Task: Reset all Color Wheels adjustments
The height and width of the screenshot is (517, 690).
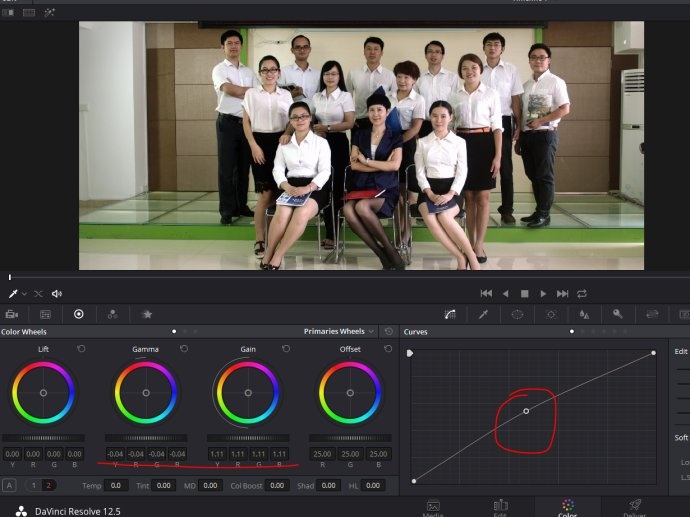Action: [x=389, y=331]
